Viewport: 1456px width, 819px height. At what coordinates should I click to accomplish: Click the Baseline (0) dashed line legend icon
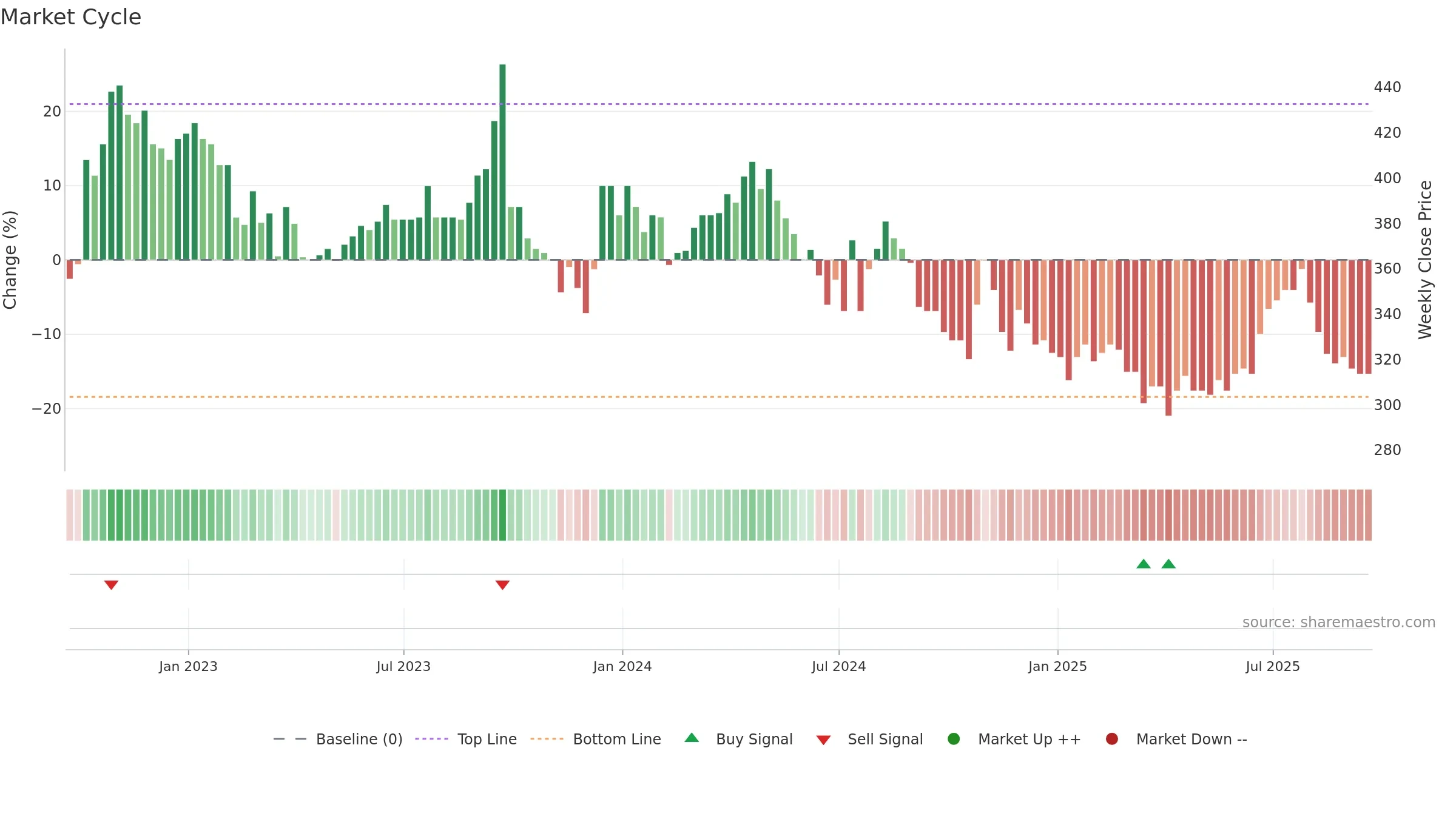[x=290, y=739]
